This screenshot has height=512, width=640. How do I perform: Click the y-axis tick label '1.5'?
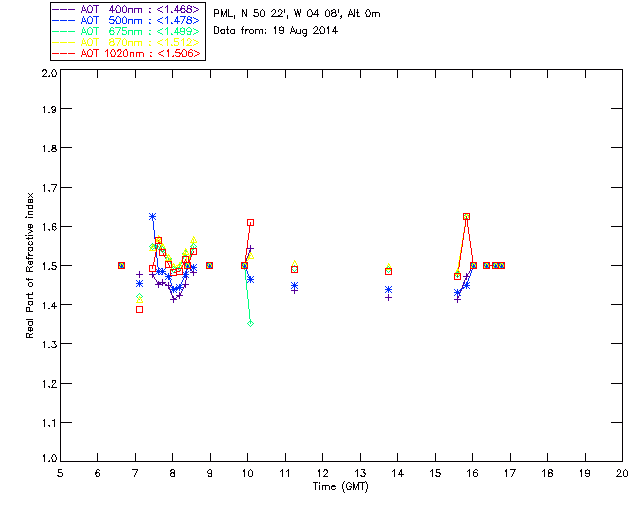point(49,266)
